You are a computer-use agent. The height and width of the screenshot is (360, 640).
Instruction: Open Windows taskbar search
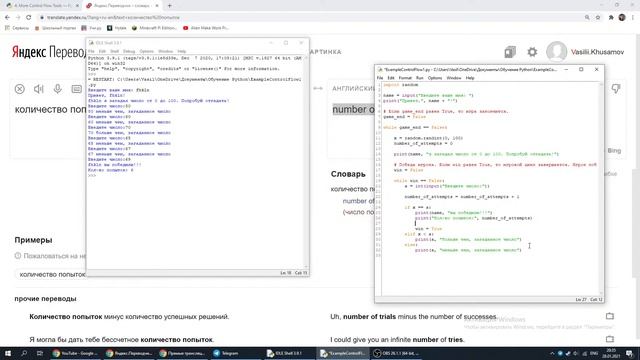[x=24, y=353]
